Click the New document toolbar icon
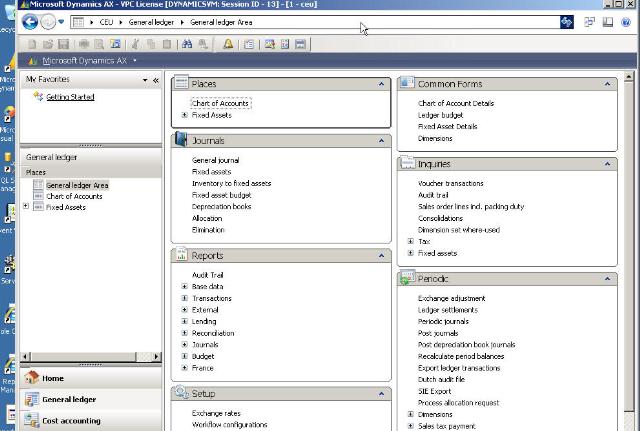This screenshot has height=431, width=640. click(x=32, y=44)
